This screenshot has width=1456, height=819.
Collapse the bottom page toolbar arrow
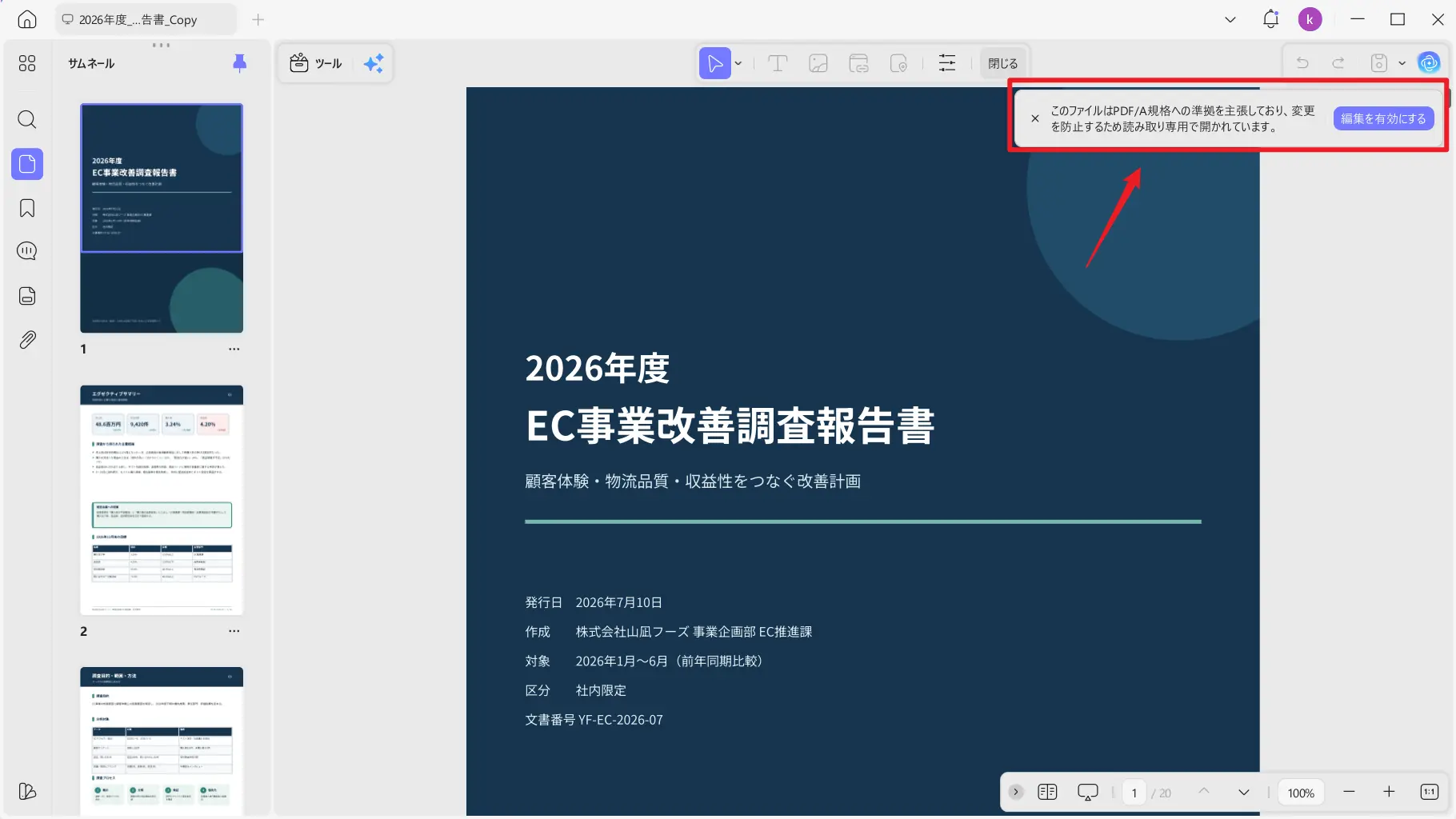[1016, 792]
